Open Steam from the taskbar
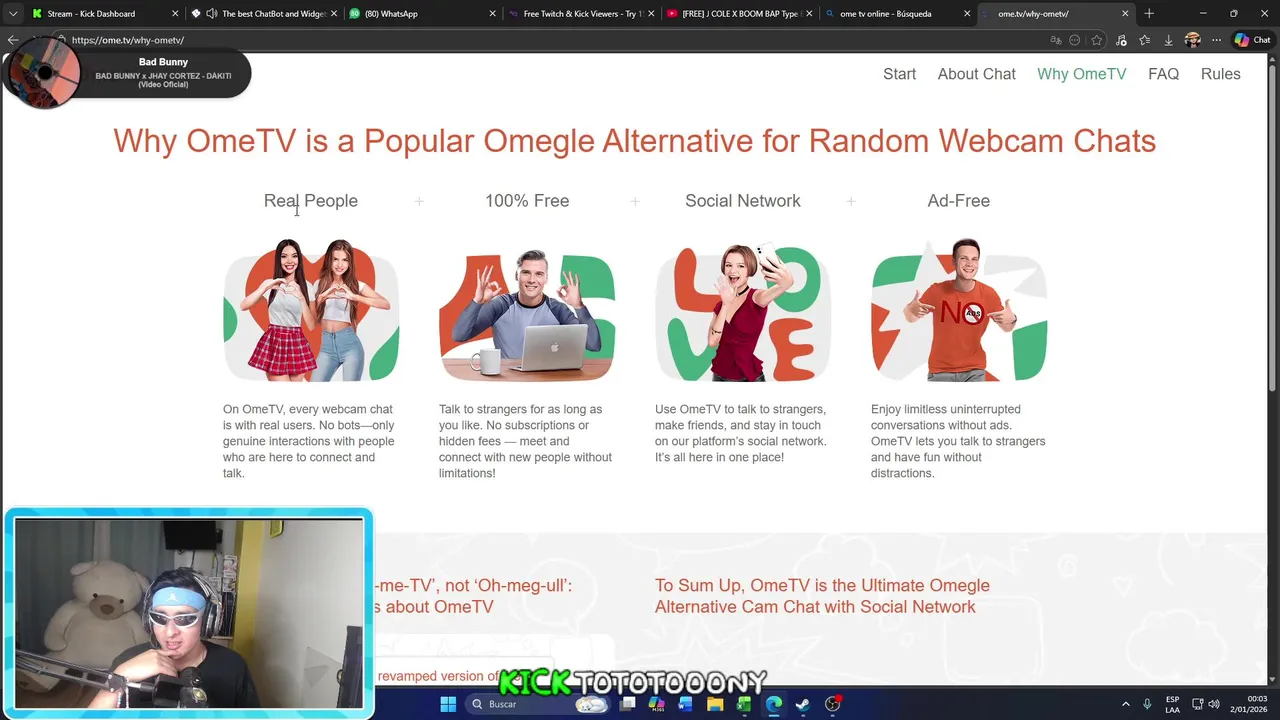Screen dimensions: 1280x720 coord(803,704)
